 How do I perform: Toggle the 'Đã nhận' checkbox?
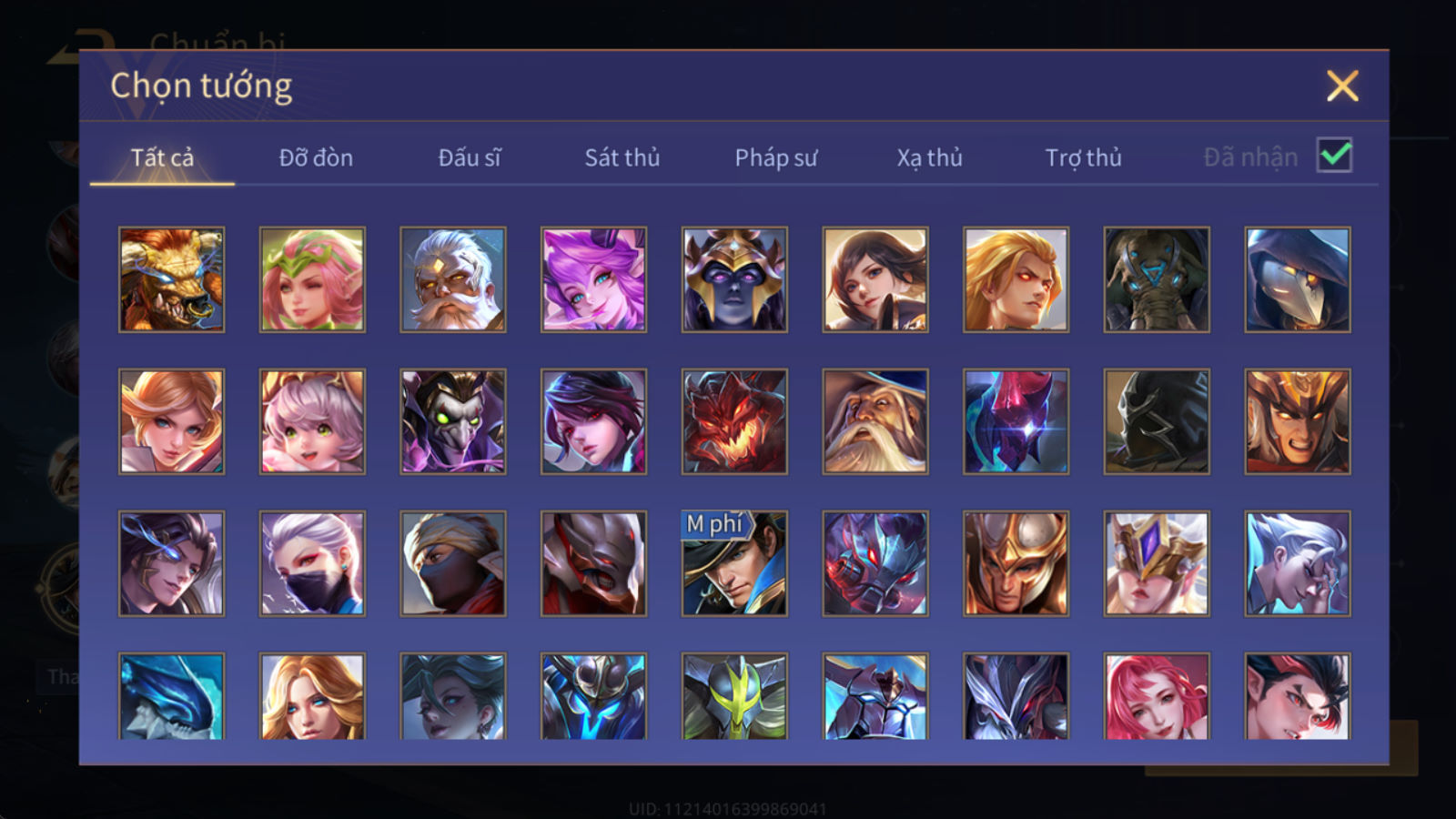[x=1335, y=156]
